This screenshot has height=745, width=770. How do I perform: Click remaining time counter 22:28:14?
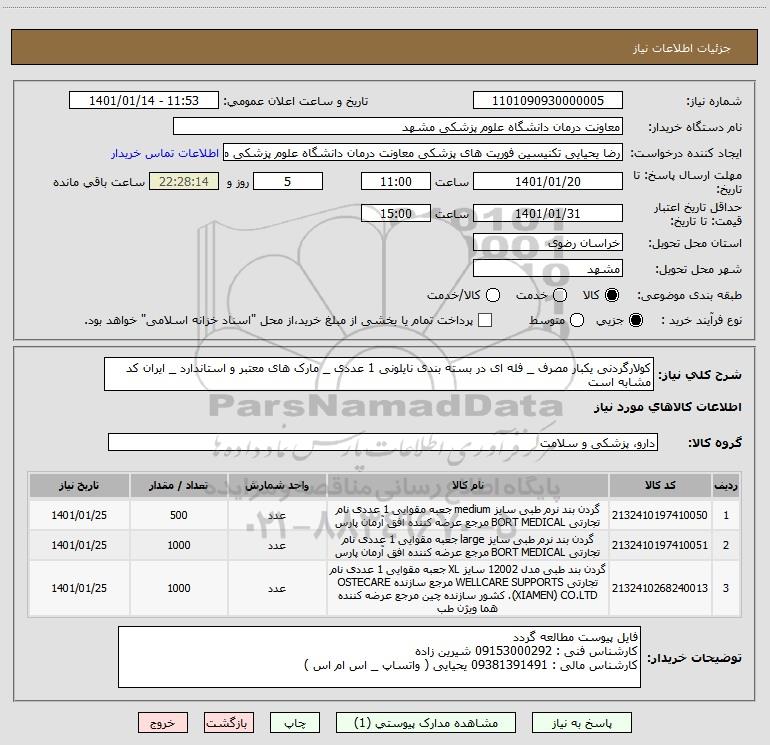pos(184,181)
